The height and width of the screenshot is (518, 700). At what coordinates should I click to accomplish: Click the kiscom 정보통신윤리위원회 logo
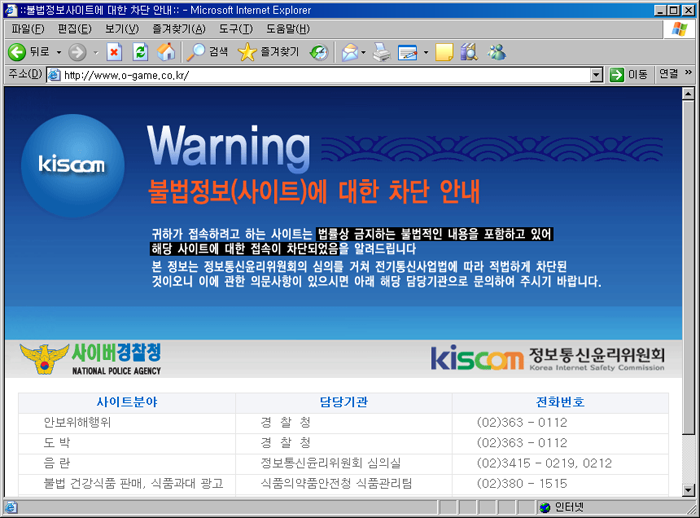point(547,359)
